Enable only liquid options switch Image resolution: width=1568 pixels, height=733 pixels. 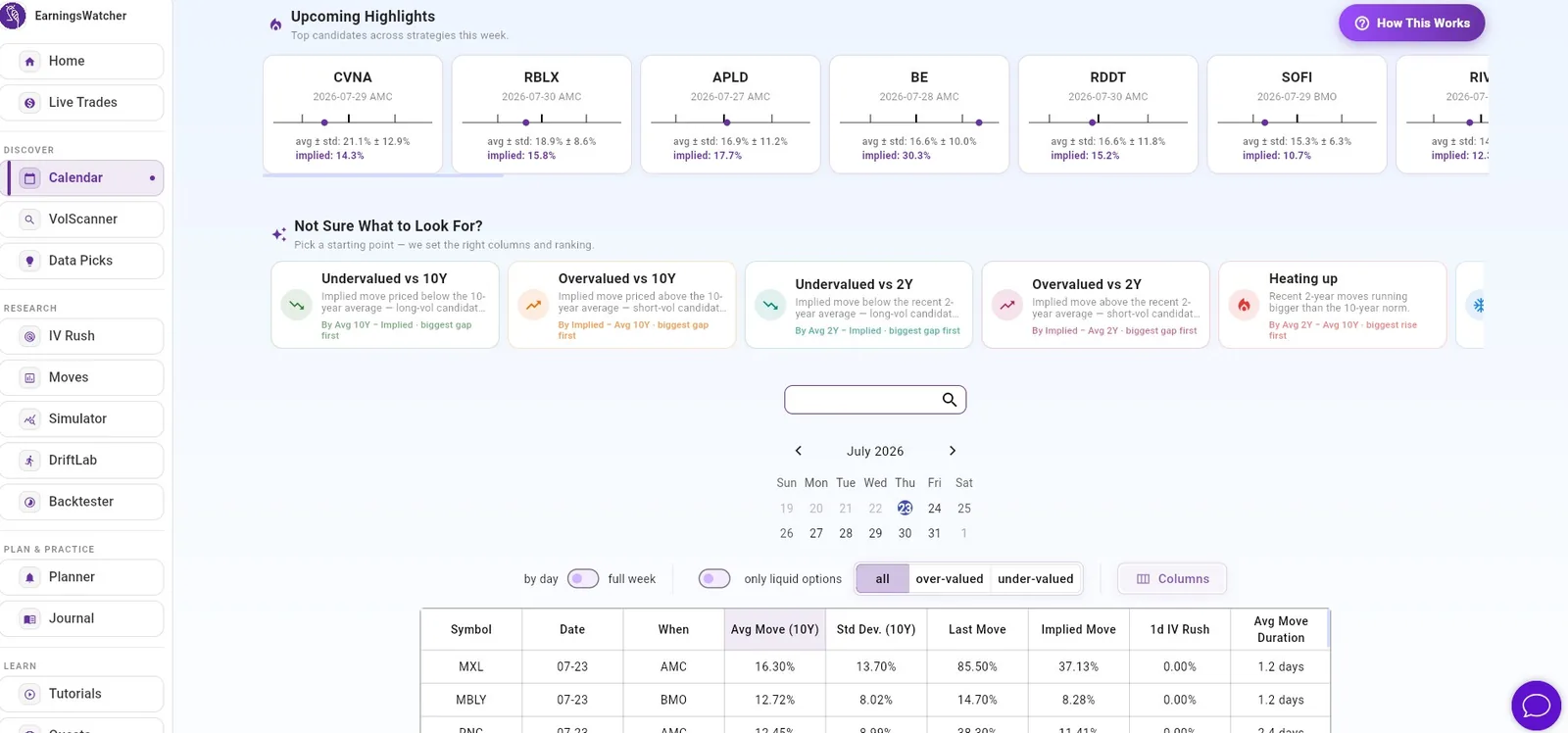pos(714,578)
